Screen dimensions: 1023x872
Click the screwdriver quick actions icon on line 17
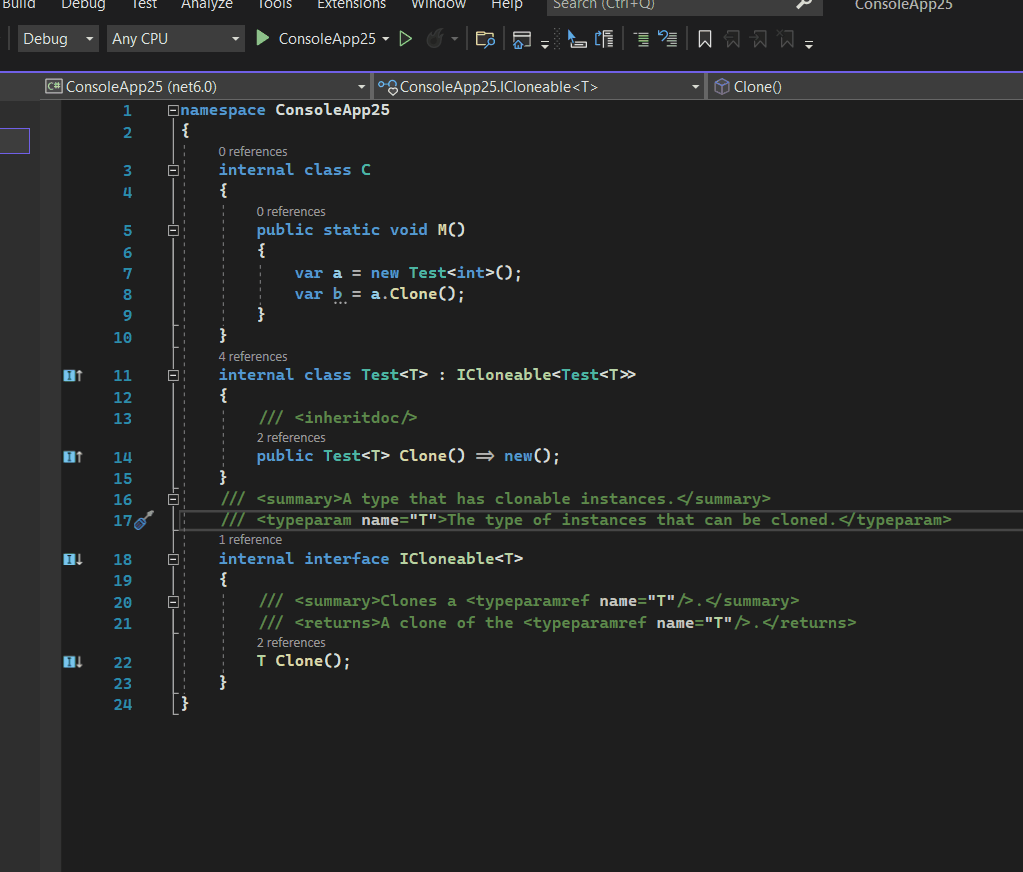[144, 520]
